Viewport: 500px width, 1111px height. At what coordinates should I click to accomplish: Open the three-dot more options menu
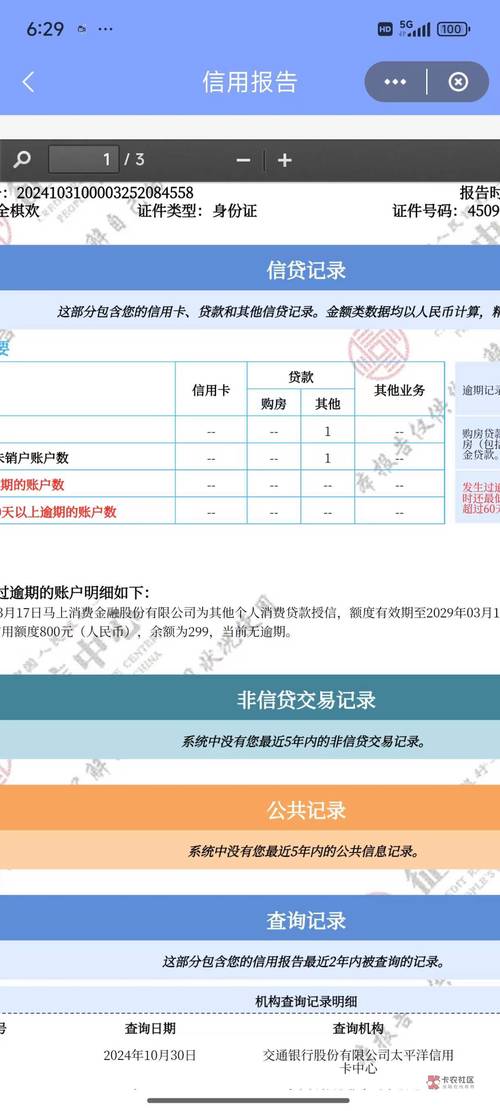click(395, 82)
